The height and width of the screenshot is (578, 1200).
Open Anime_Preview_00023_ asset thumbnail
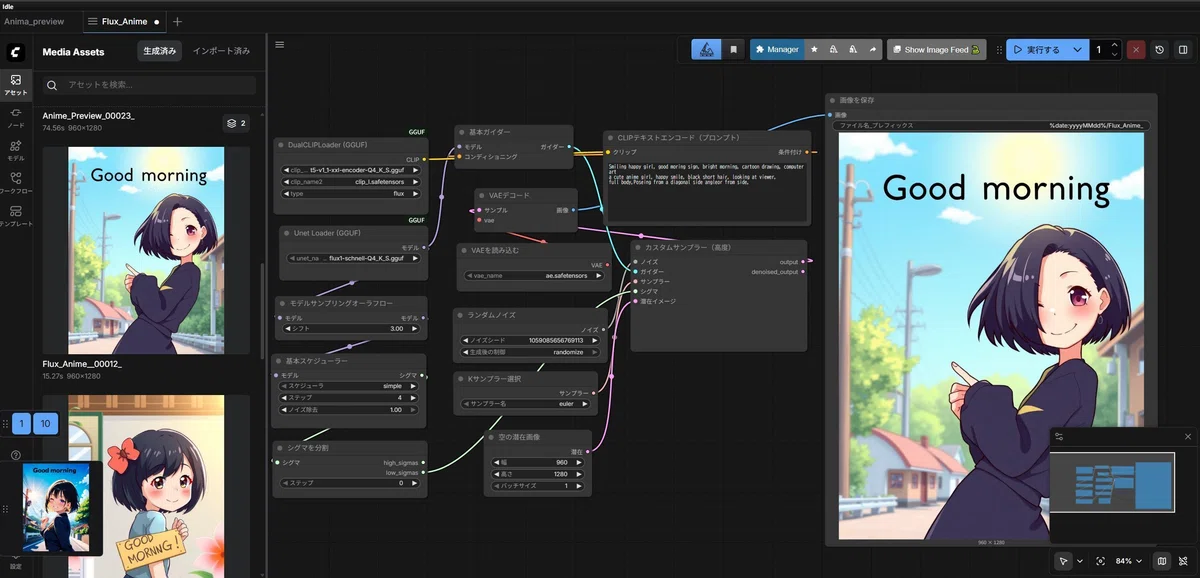[x=146, y=250]
